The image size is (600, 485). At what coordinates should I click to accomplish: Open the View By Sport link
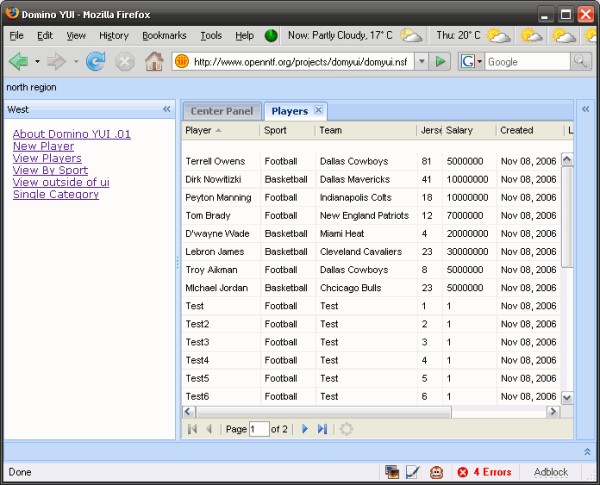point(51,170)
